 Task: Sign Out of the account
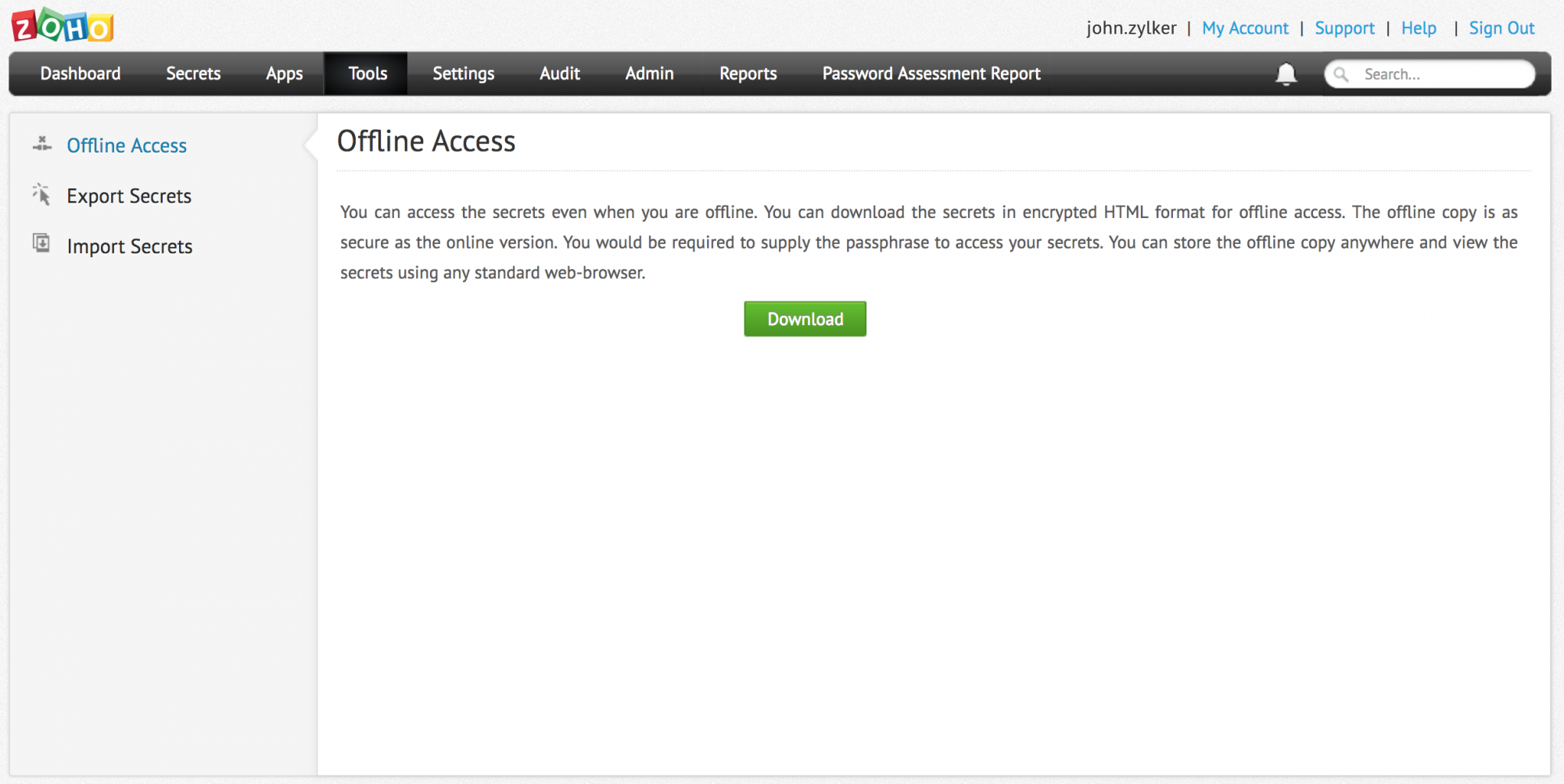1501,28
